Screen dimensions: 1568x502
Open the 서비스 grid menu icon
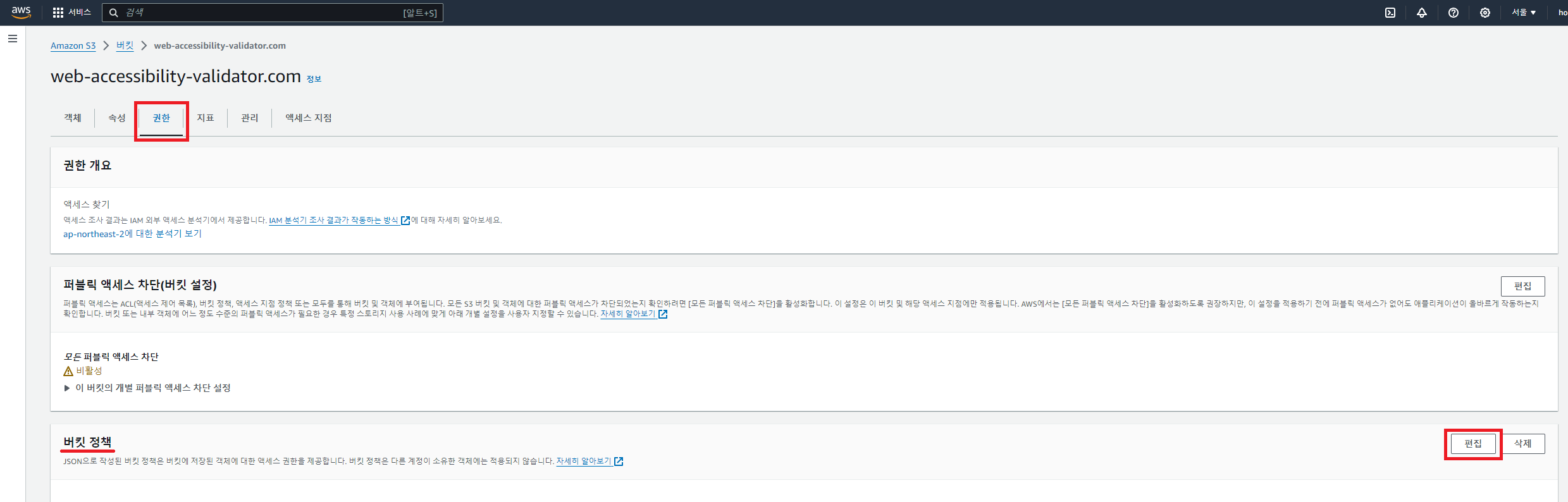(58, 13)
